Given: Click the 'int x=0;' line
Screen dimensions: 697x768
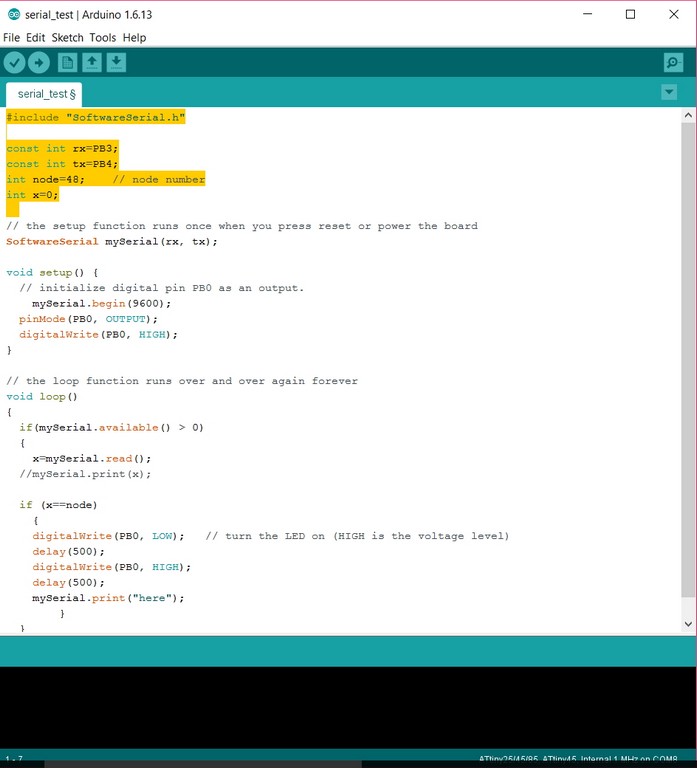Looking at the screenshot, I should tap(32, 195).
